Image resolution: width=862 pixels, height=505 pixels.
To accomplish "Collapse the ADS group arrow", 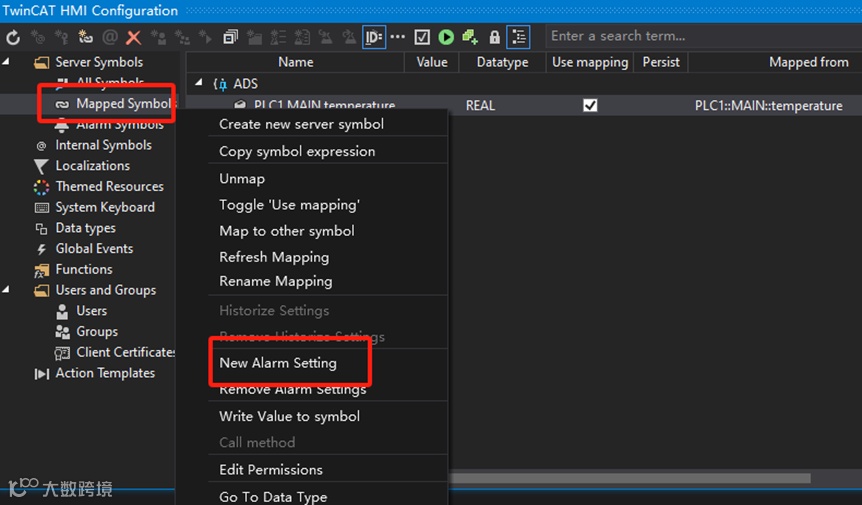I will coord(199,83).
